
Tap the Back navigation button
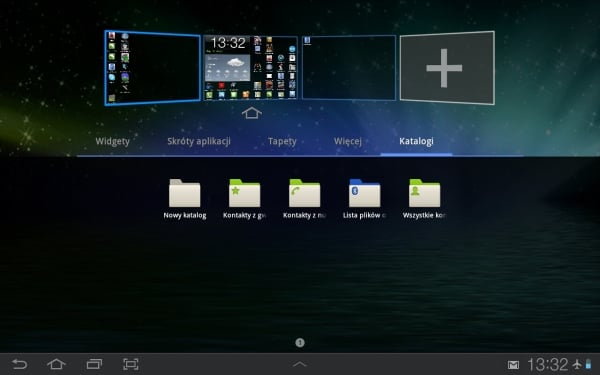[x=19, y=364]
